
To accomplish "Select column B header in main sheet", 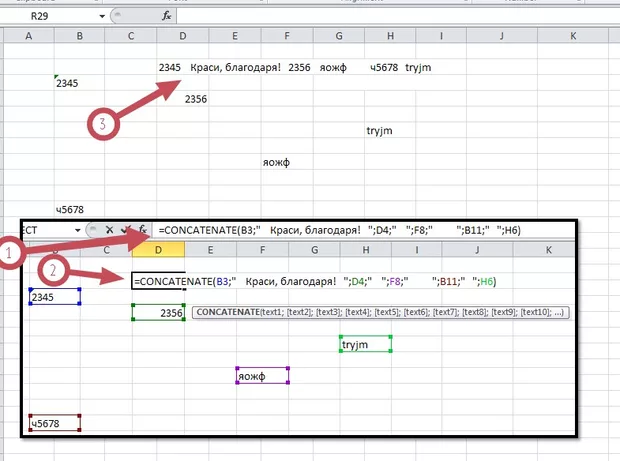I will coord(79,36).
